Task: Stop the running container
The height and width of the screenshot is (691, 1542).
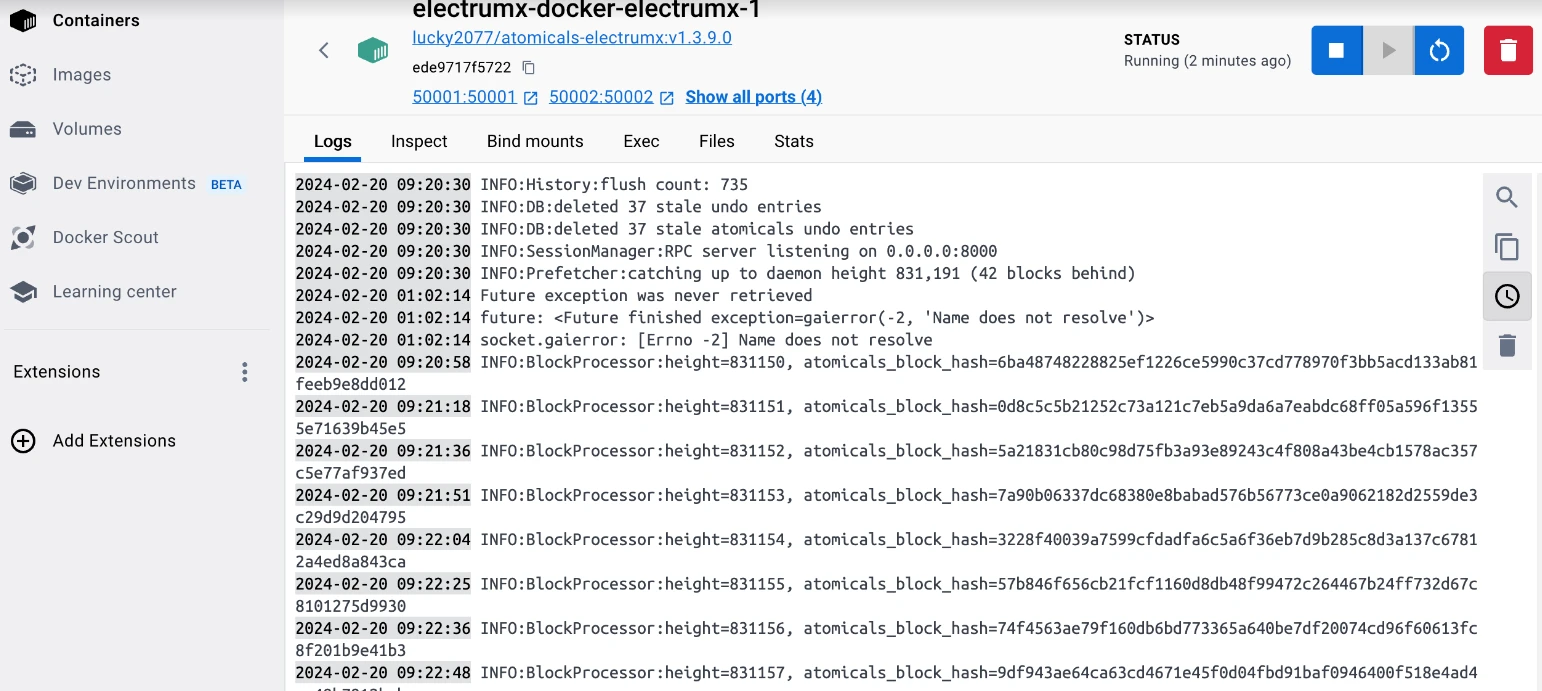Action: (1336, 51)
